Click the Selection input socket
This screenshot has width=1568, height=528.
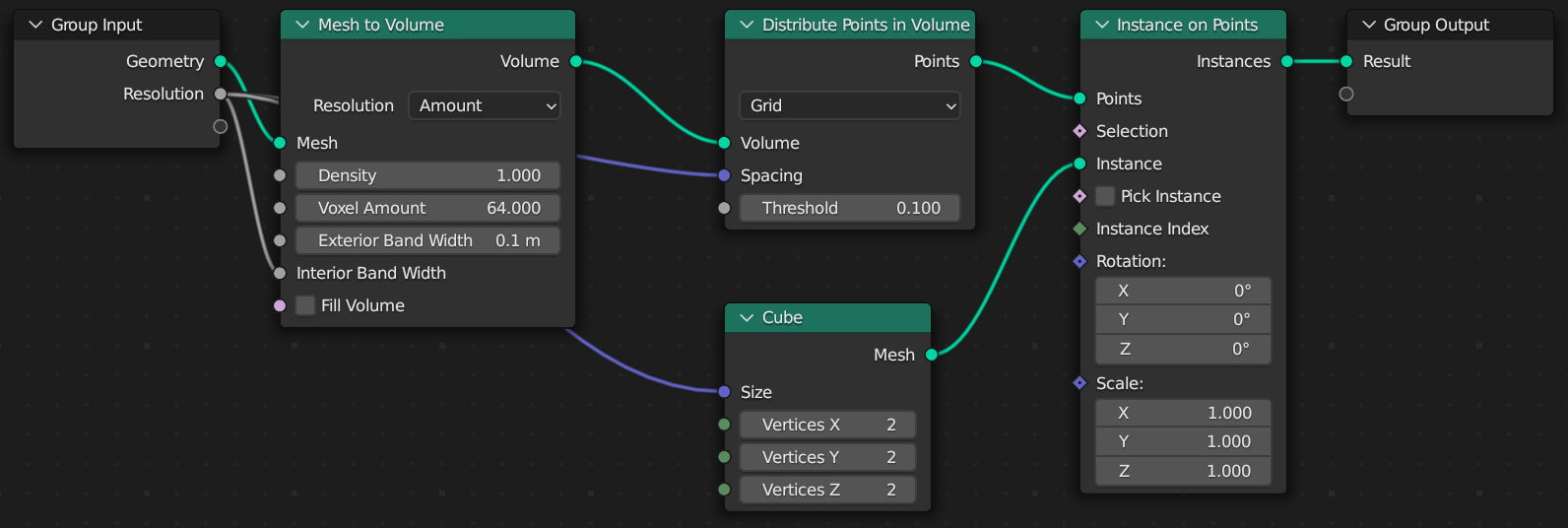coord(1079,131)
